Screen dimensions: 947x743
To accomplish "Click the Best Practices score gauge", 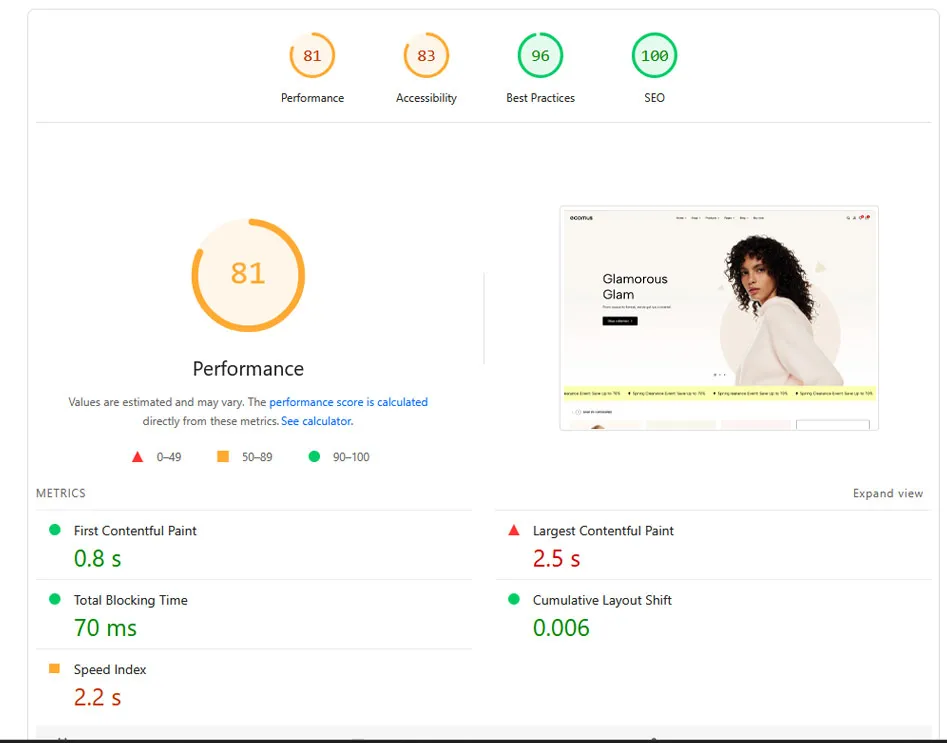I will coord(540,56).
